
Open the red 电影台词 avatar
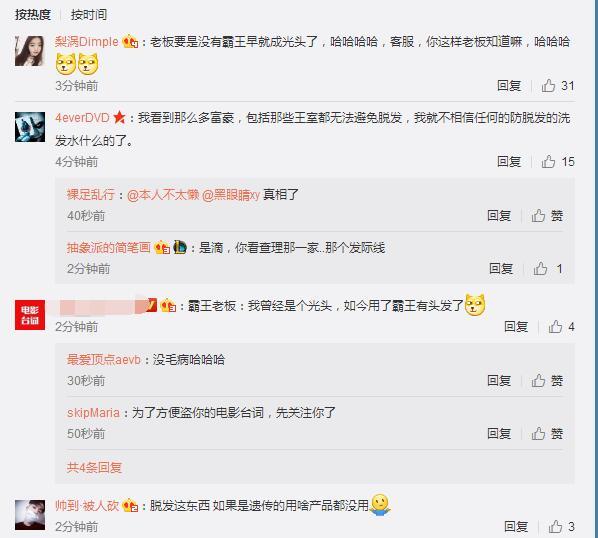[30, 315]
